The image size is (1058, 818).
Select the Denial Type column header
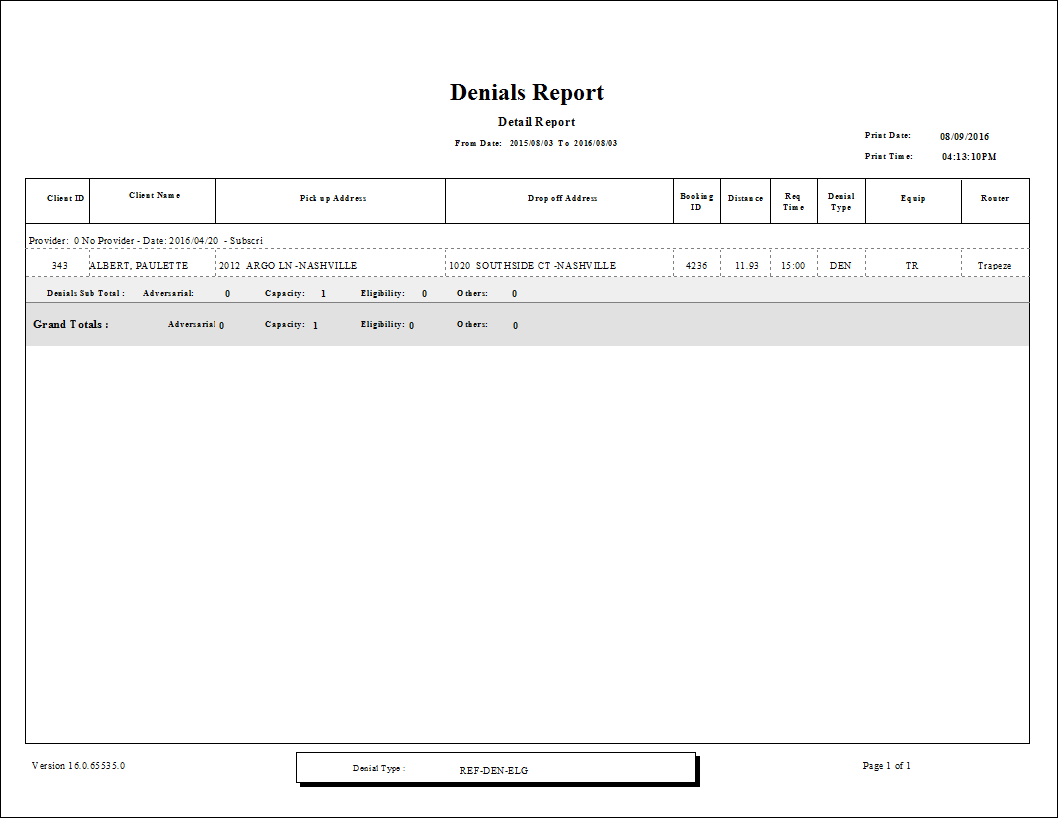click(840, 201)
